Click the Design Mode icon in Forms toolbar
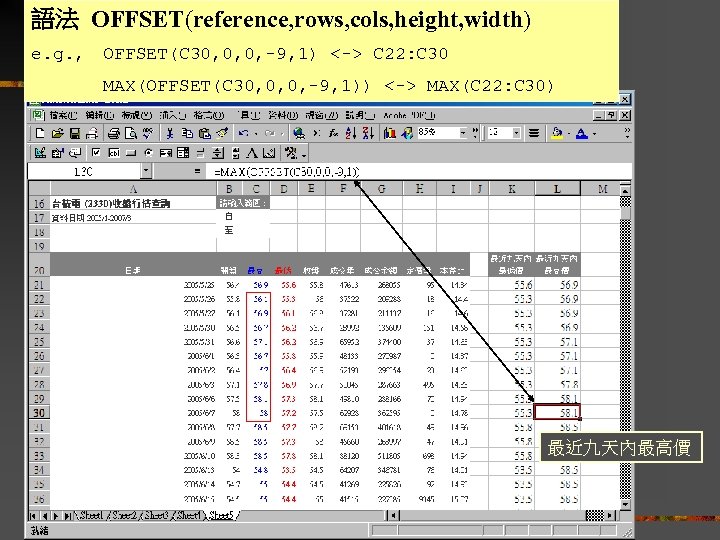Screen dimensions: 720x540 [40, 152]
